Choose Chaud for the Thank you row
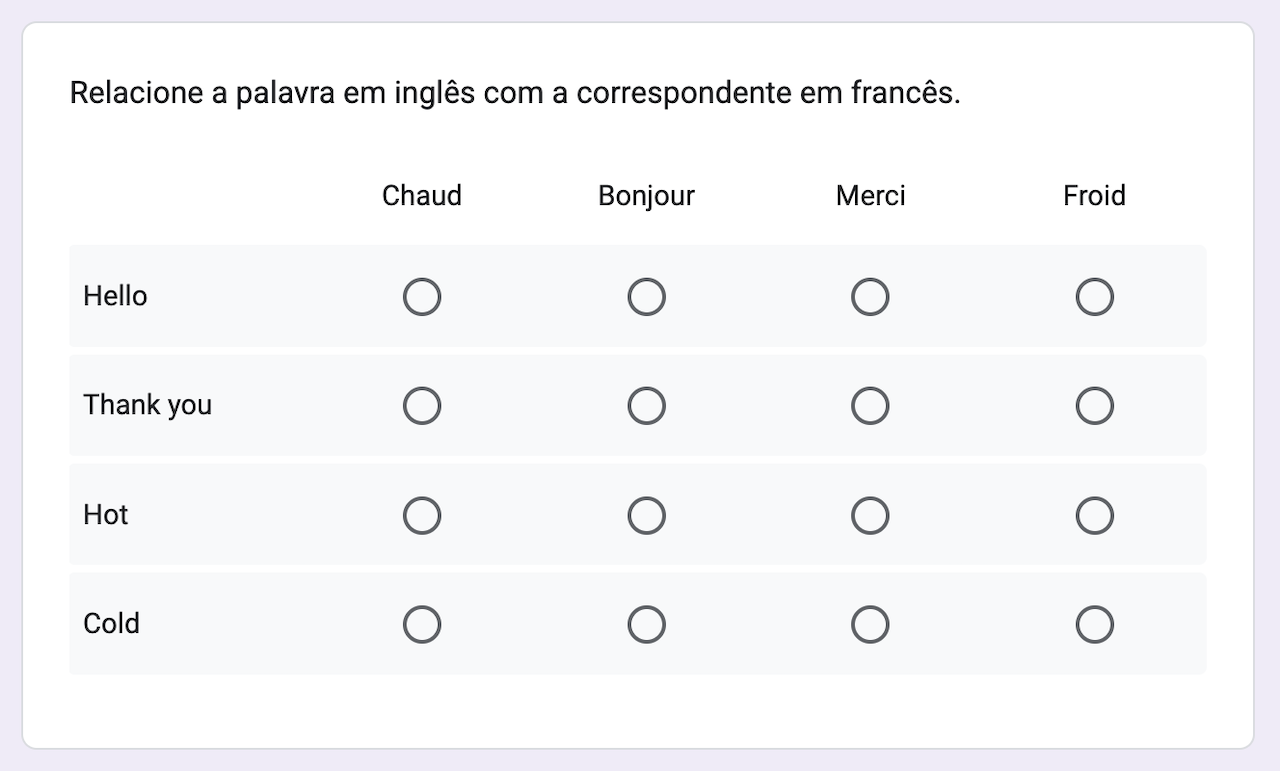This screenshot has width=1280, height=771. (422, 406)
